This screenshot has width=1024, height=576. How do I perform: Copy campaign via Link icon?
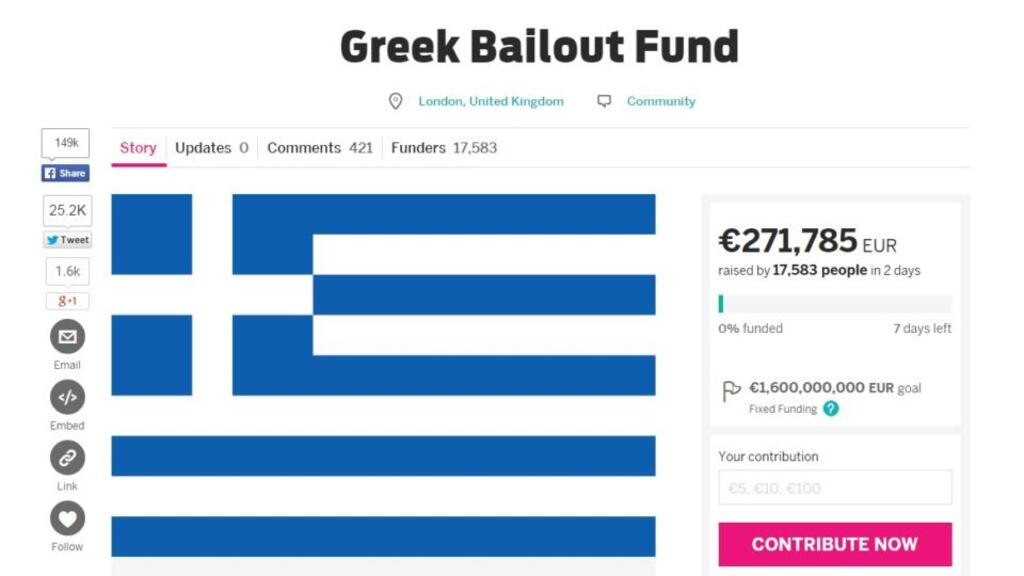coord(67,458)
